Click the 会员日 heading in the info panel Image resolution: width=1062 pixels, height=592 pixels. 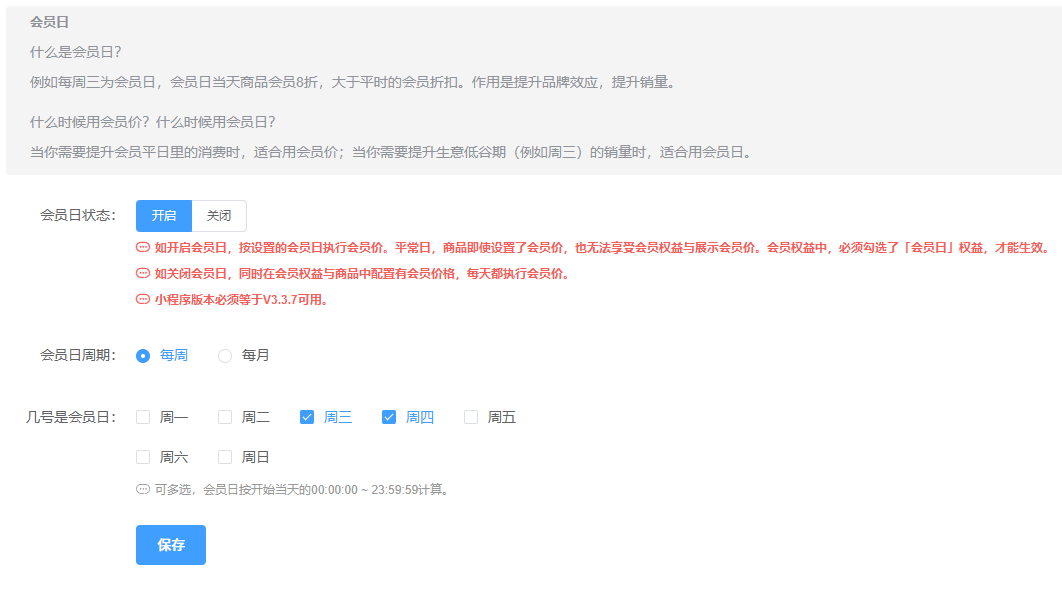[x=50, y=22]
